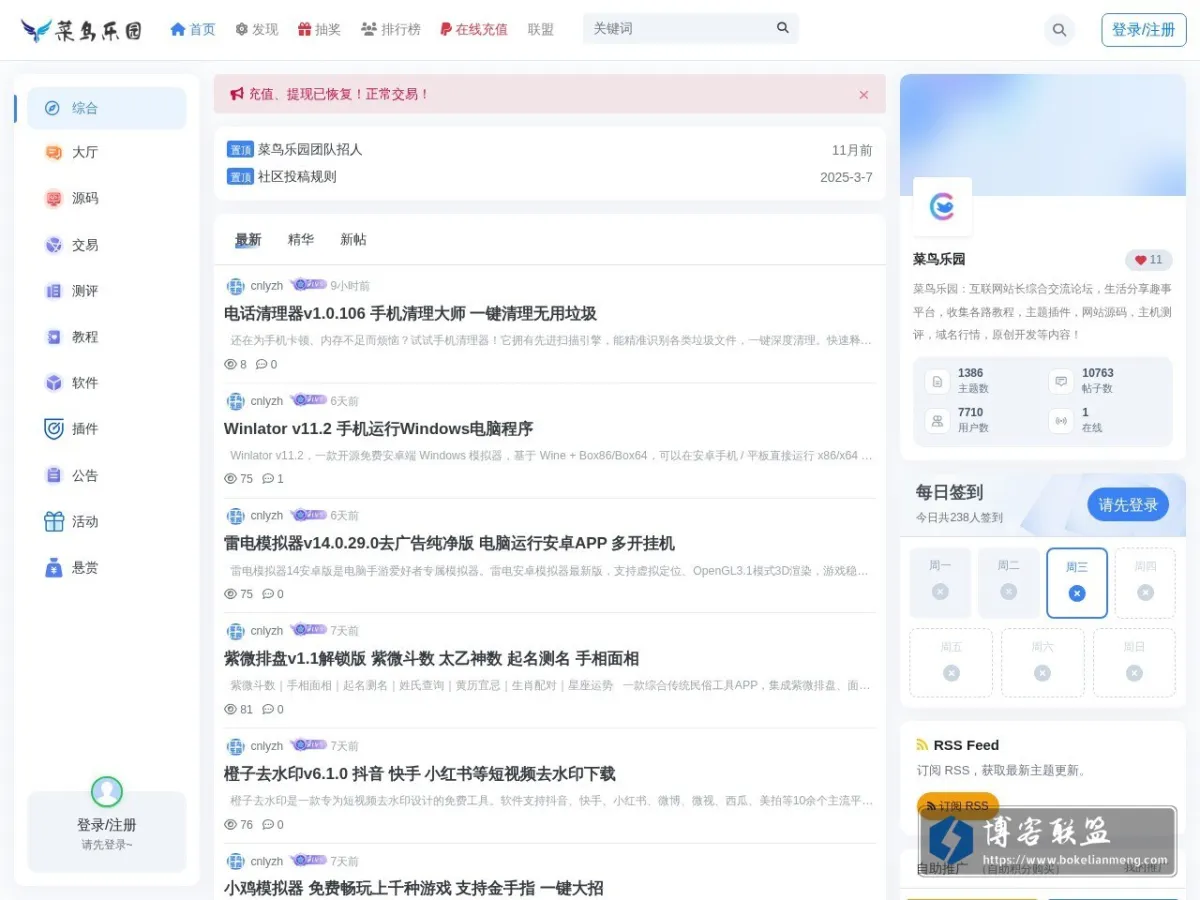The width and height of the screenshot is (1200, 900).
Task: Select 教程 icon in sidebar
Action: (53, 337)
